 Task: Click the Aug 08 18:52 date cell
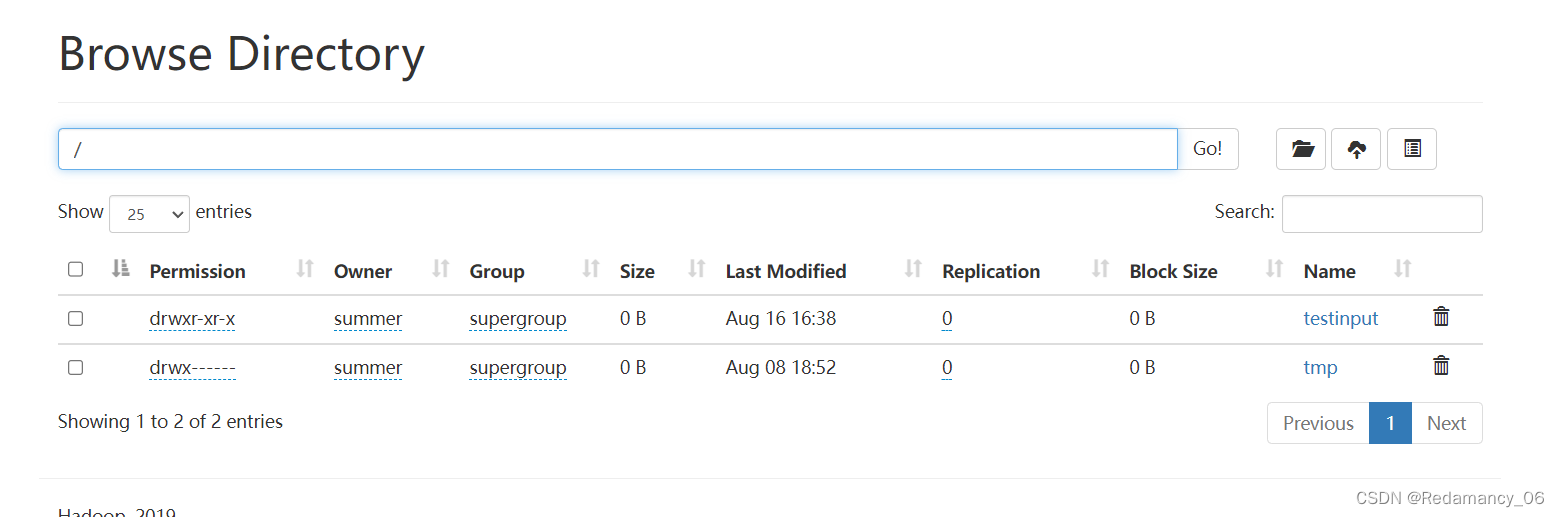click(x=781, y=368)
